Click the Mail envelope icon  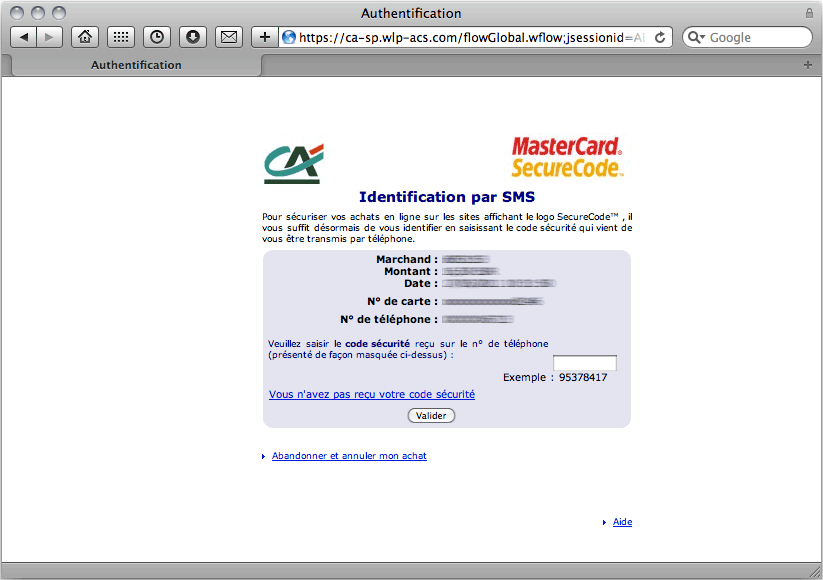229,37
